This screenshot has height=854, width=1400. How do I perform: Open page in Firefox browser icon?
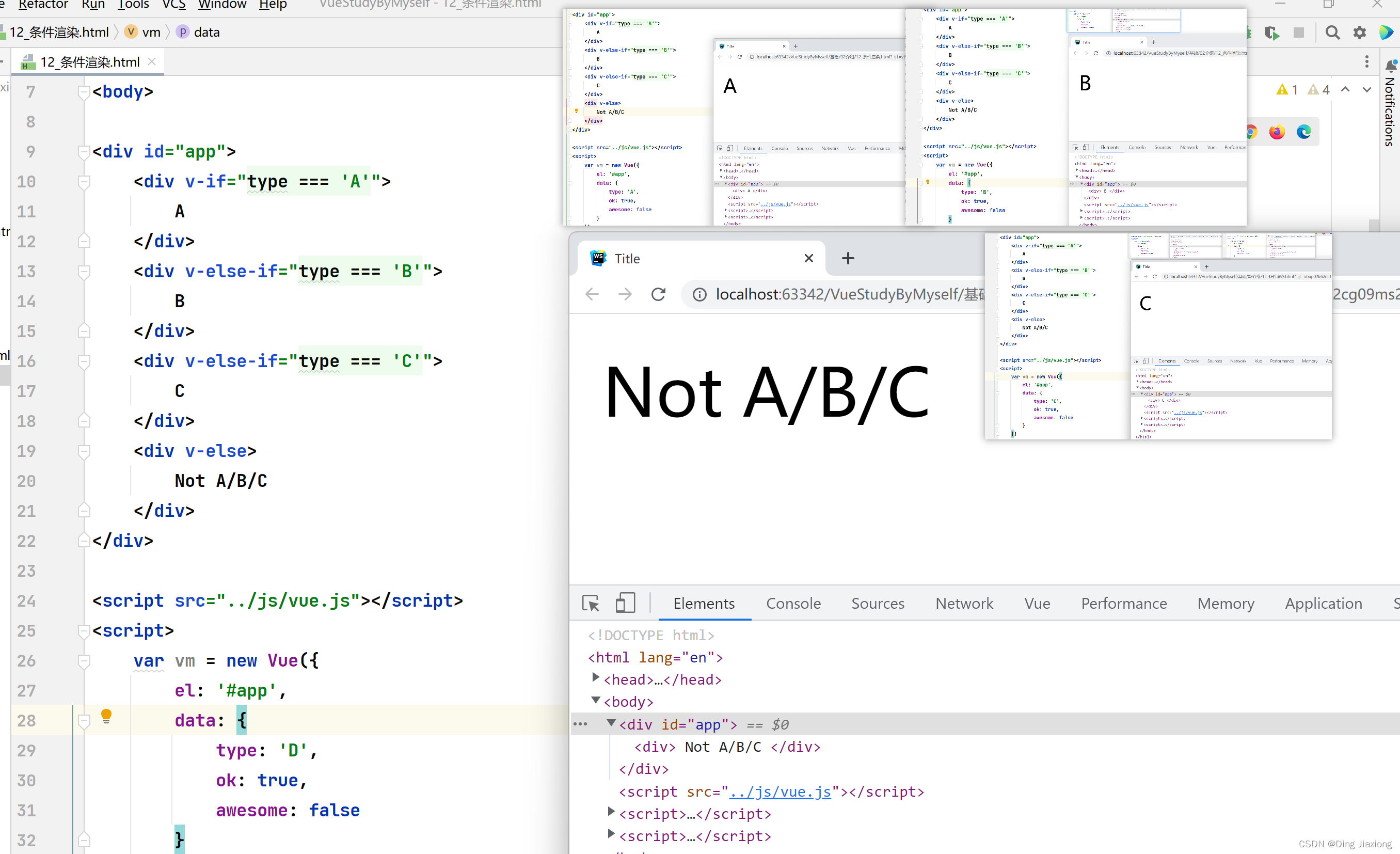1277,132
